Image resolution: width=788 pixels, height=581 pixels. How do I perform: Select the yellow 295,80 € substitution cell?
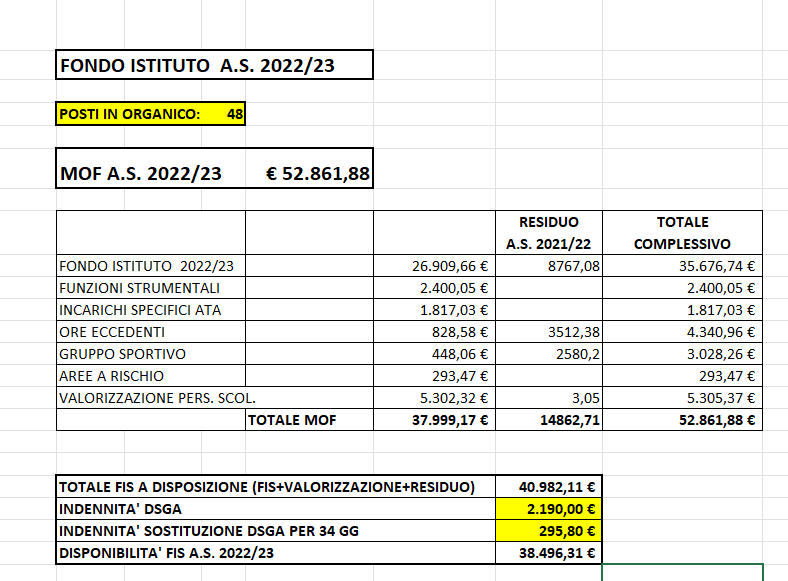click(x=548, y=530)
